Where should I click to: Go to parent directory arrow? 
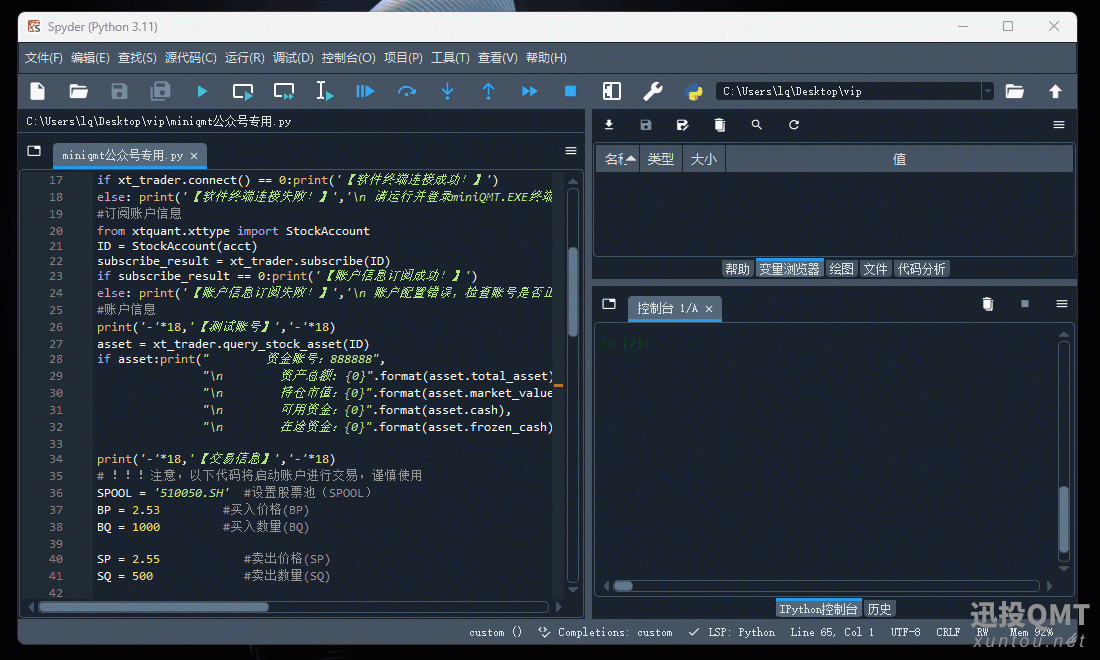point(1055,91)
